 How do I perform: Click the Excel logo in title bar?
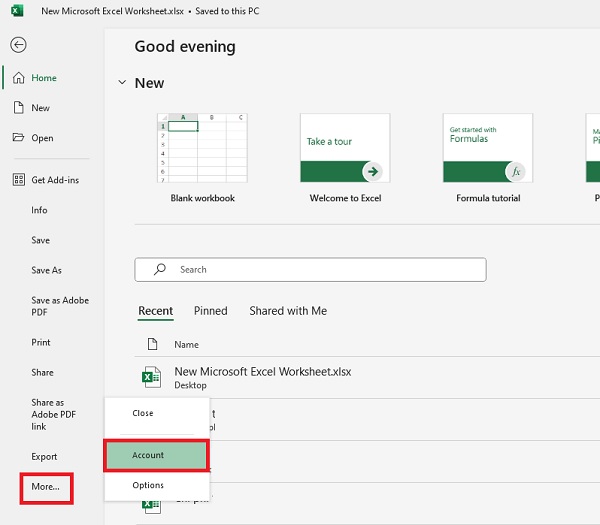coord(17,11)
